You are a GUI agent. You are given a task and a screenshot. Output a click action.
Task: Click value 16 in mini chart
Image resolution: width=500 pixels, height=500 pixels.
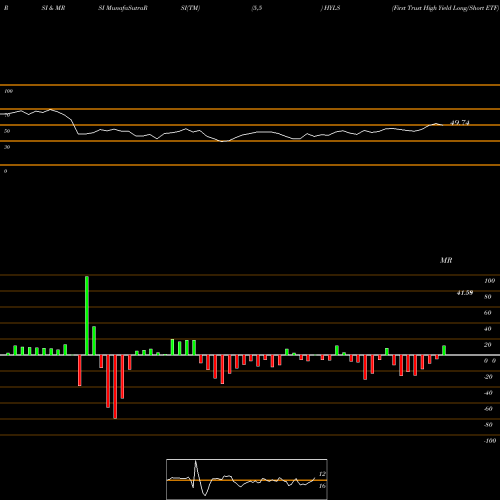point(322,486)
